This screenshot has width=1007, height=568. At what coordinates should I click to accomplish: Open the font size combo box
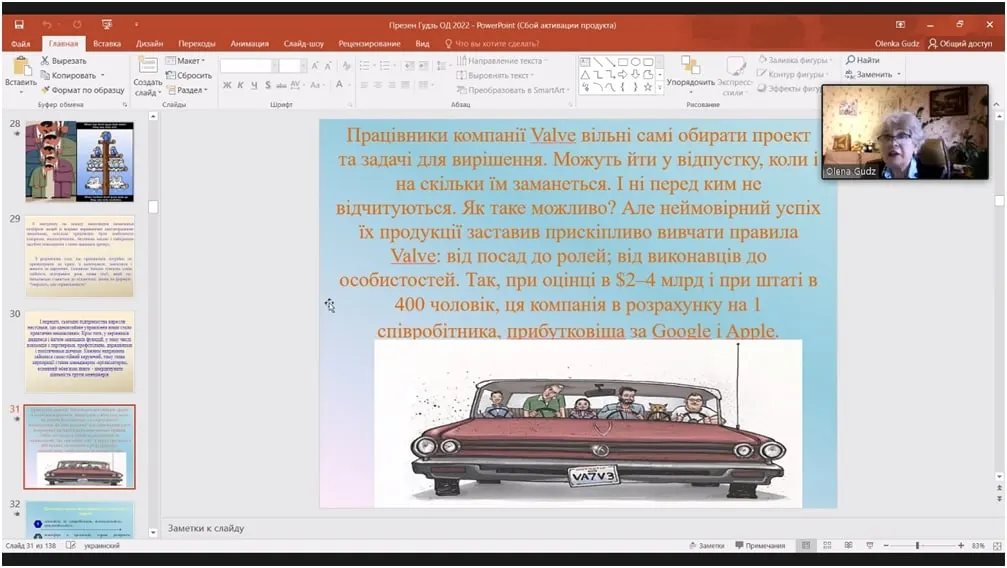[292, 66]
